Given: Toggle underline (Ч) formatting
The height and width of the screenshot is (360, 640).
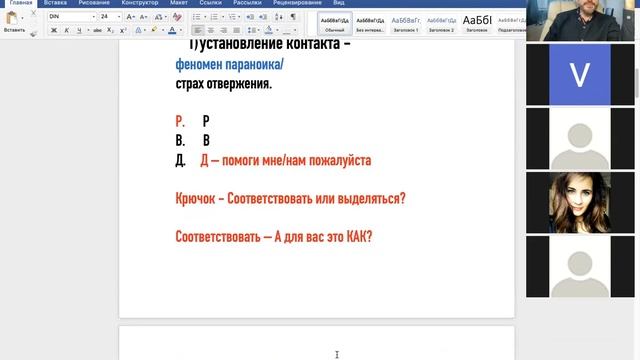Looking at the screenshot, I should (79, 30).
